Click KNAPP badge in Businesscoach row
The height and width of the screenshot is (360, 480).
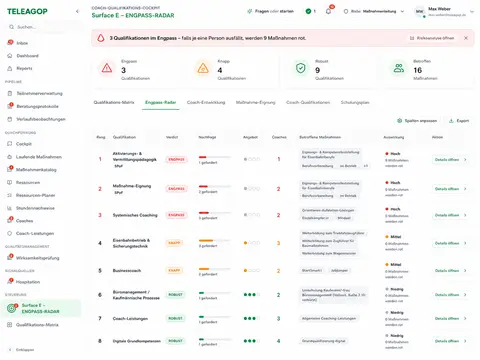coord(174,270)
